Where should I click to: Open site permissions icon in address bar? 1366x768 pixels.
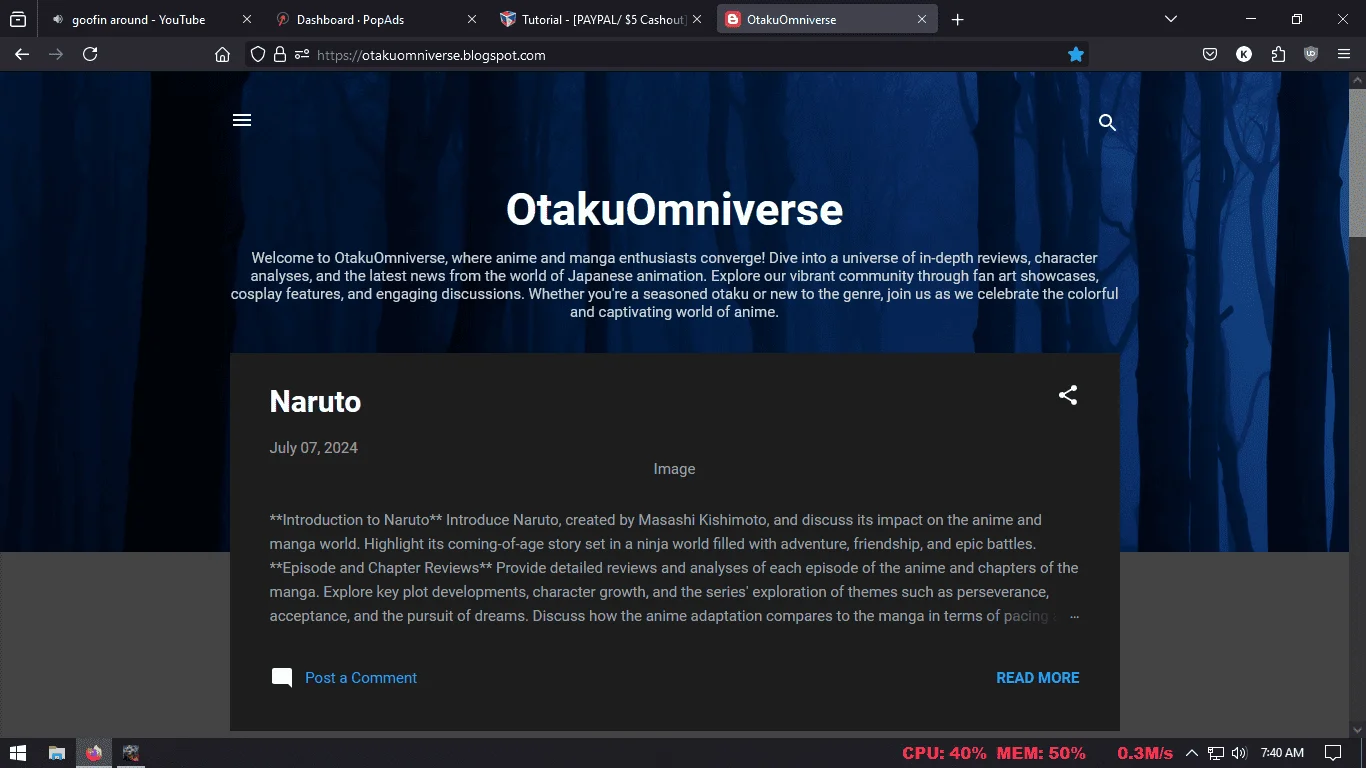(x=302, y=55)
